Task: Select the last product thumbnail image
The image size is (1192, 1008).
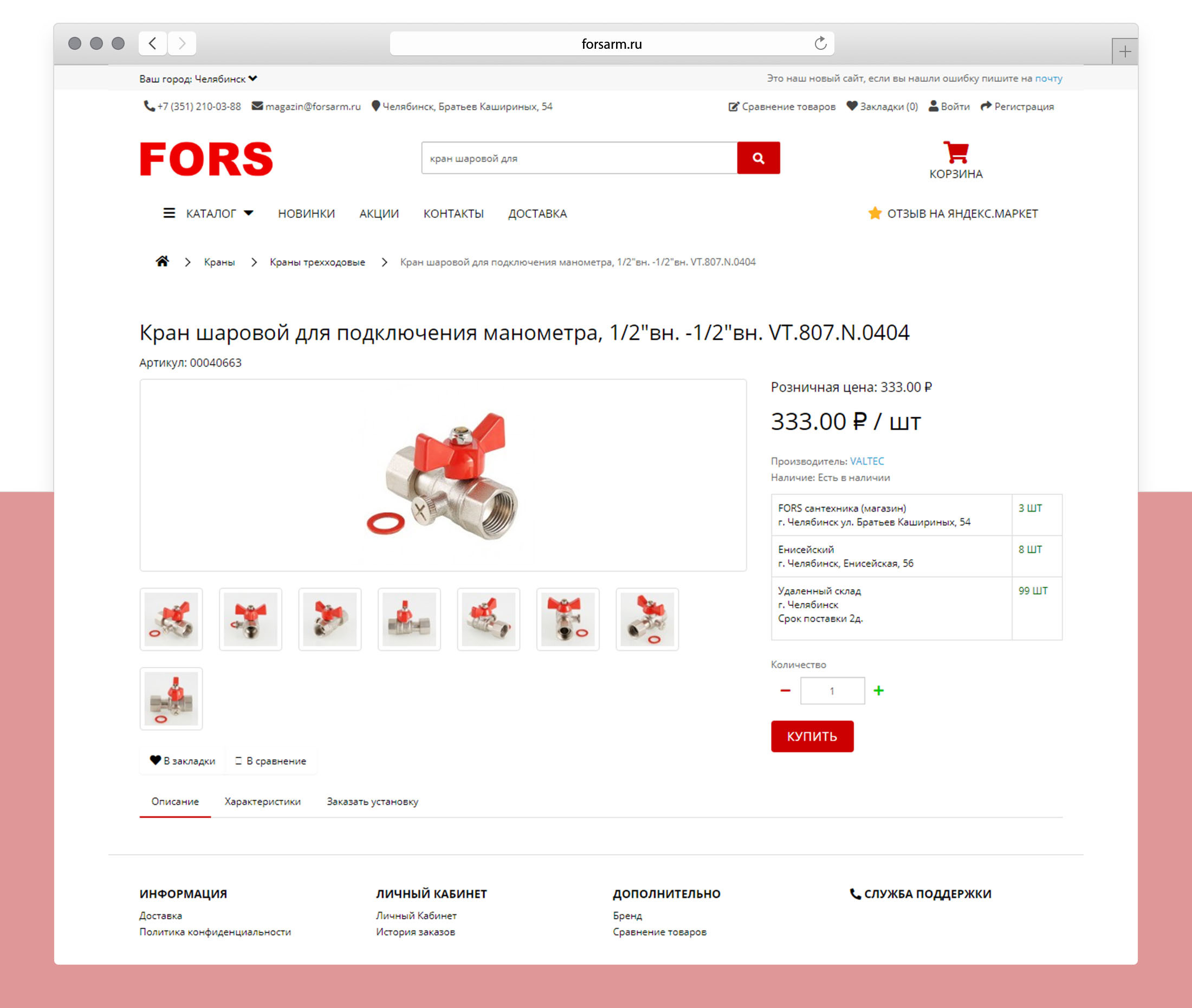Action: point(171,699)
